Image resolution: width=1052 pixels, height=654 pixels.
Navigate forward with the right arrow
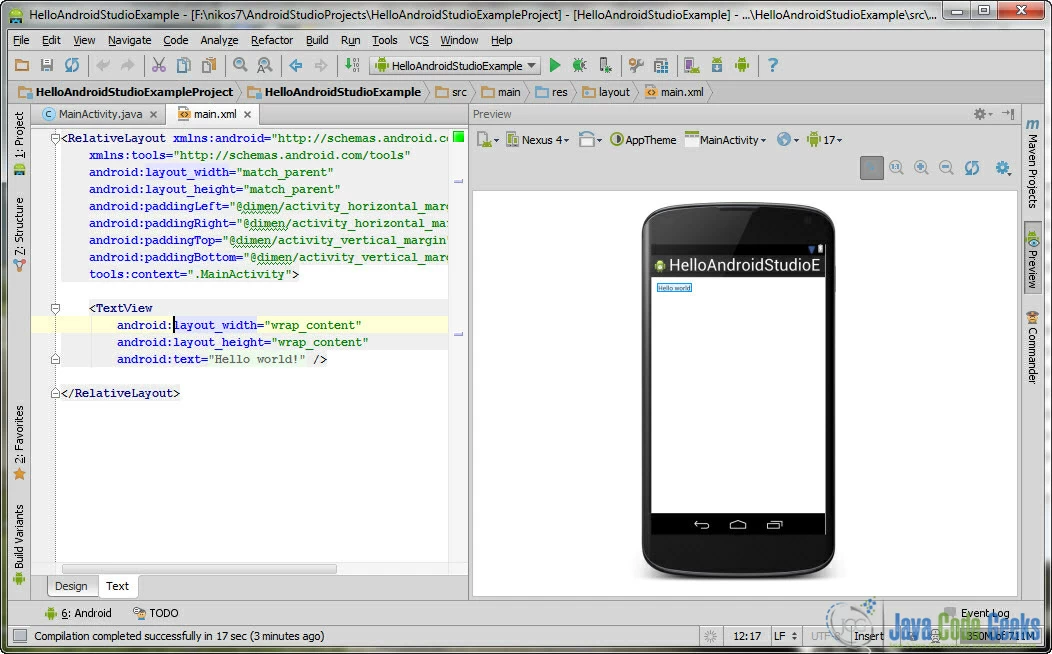(321, 65)
